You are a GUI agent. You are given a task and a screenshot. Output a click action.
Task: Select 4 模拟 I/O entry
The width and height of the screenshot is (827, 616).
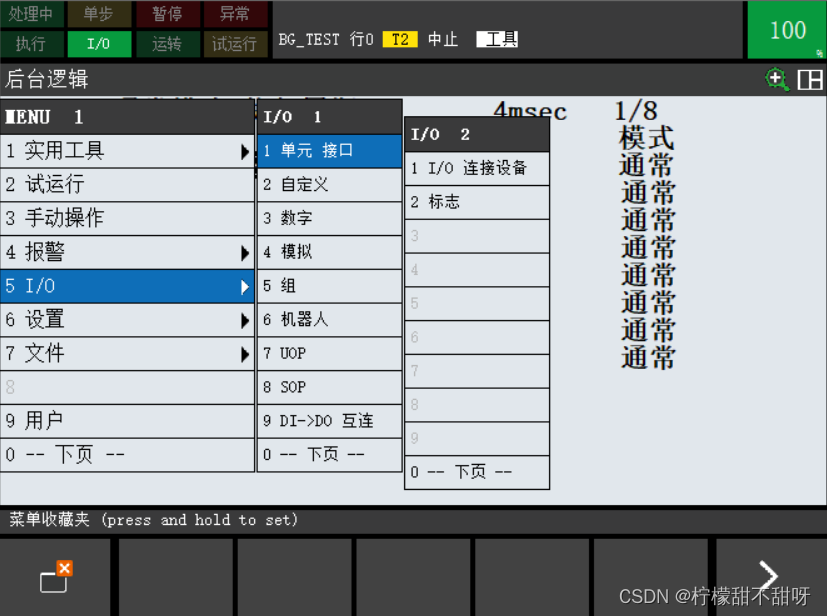[330, 253]
